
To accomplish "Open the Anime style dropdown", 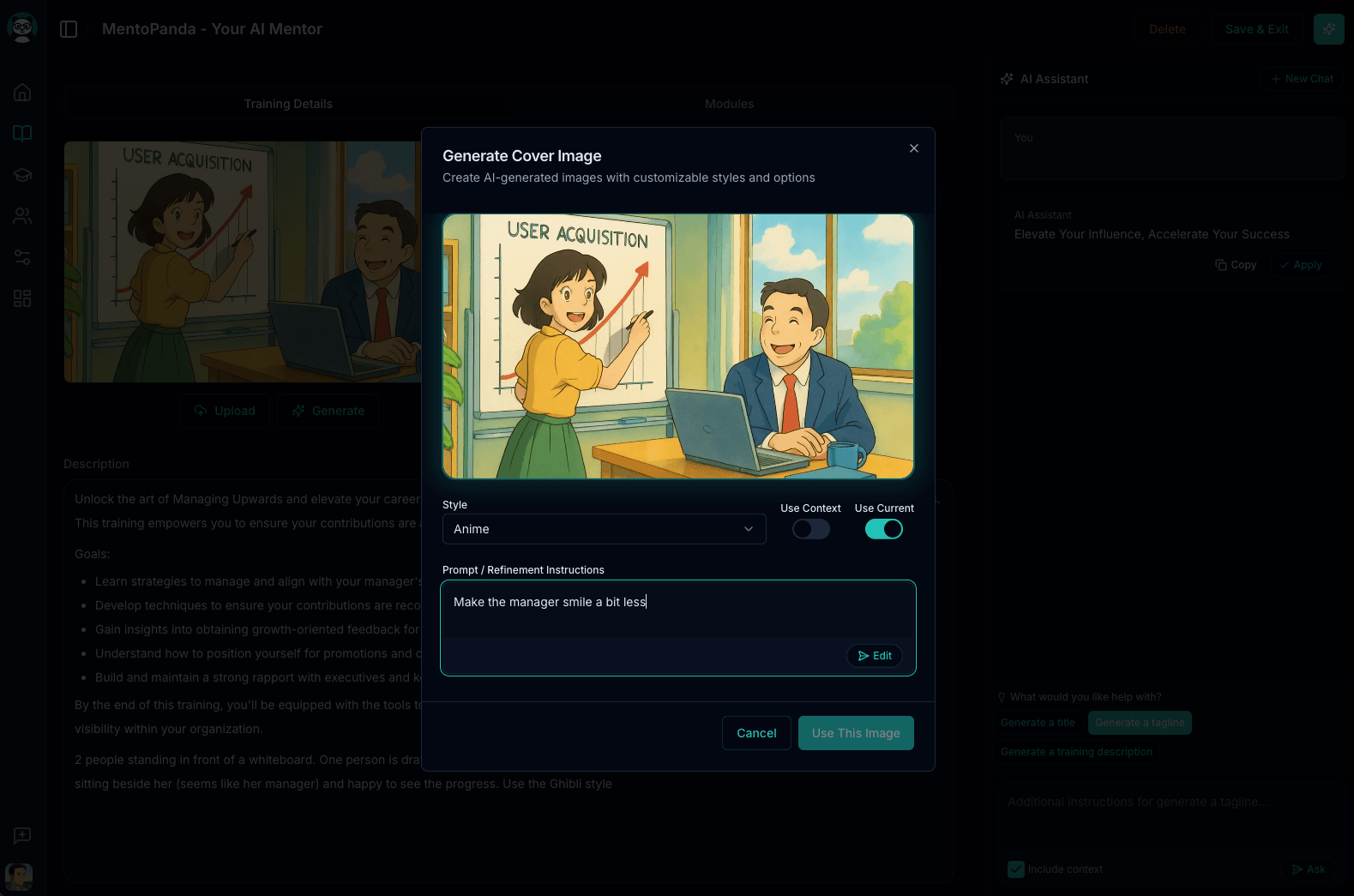I will tap(604, 529).
